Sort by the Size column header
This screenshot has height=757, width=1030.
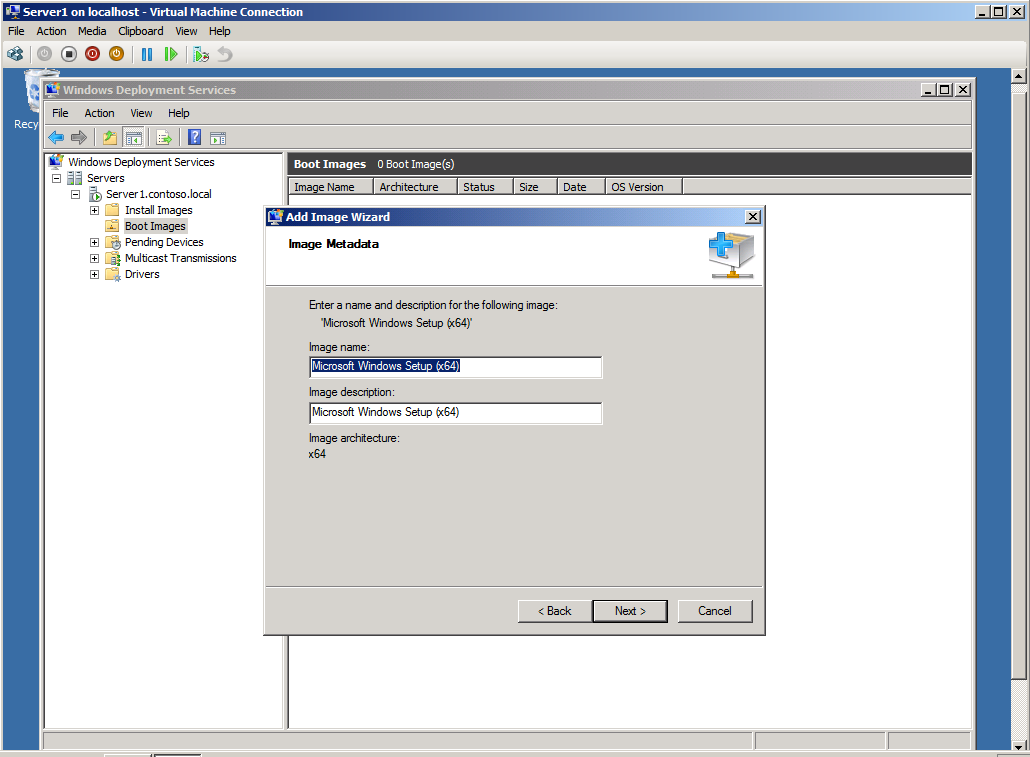(535, 187)
